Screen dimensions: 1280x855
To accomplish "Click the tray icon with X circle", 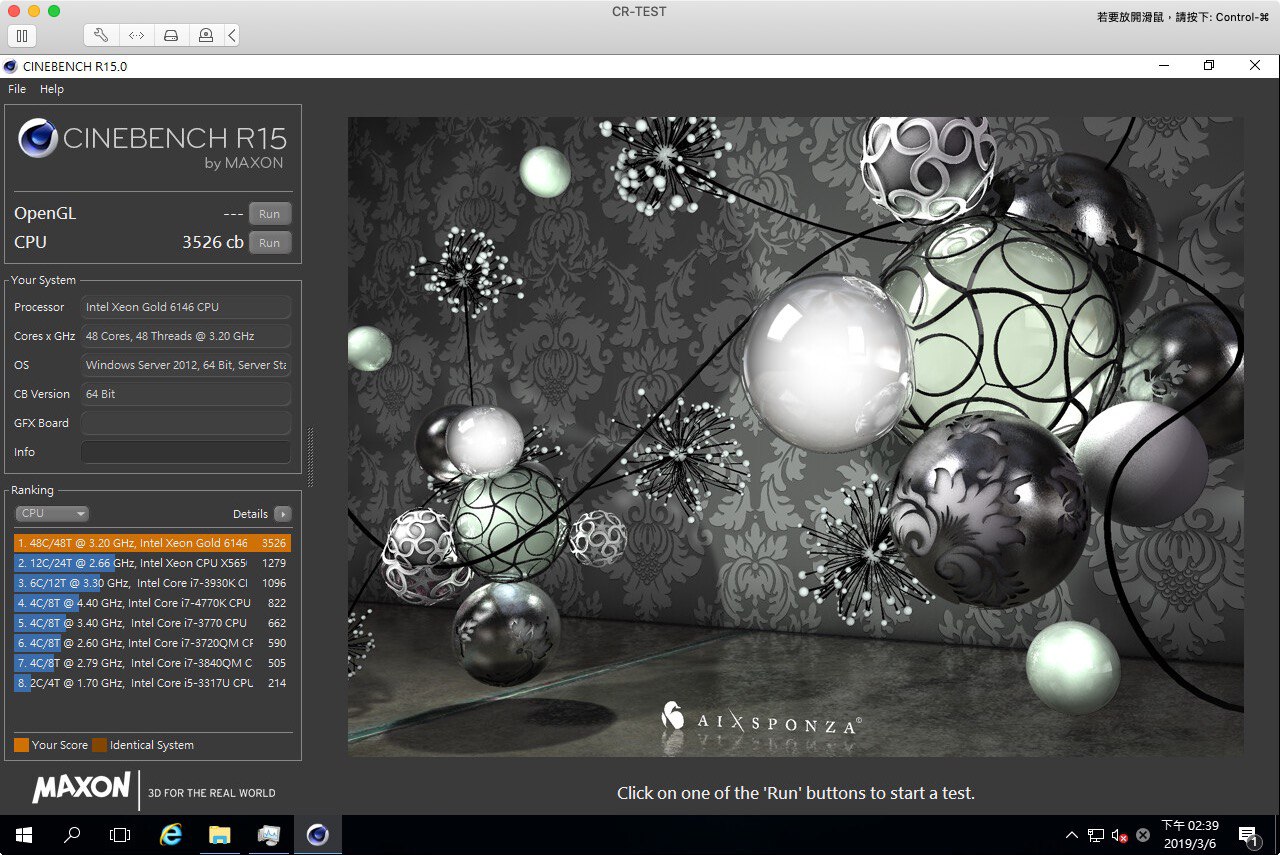I will [1143, 835].
